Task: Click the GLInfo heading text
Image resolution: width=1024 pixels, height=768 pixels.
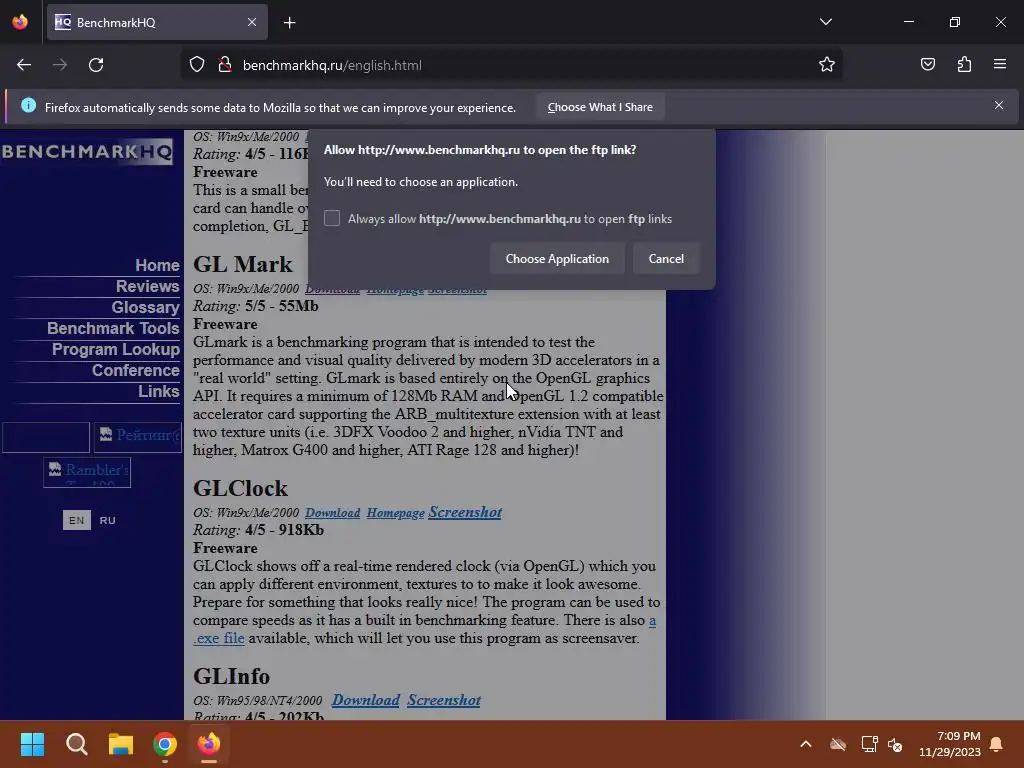Action: (231, 676)
